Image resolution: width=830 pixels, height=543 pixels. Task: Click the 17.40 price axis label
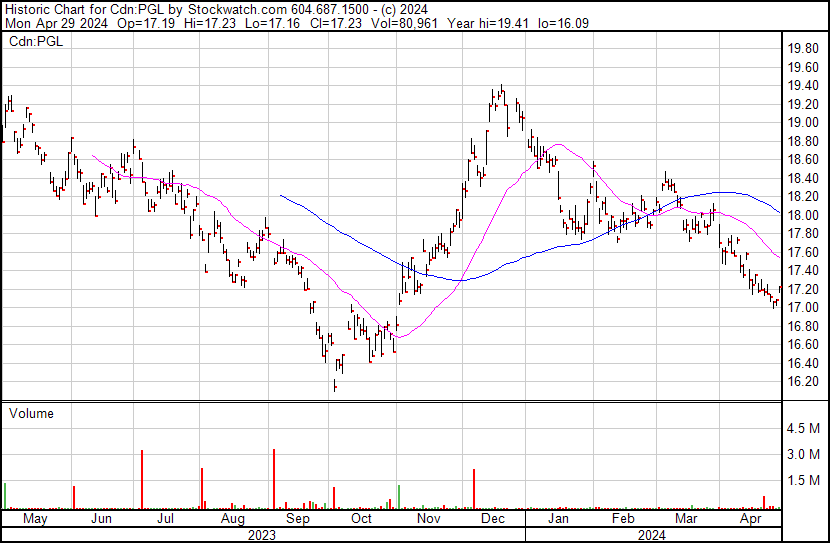click(803, 271)
